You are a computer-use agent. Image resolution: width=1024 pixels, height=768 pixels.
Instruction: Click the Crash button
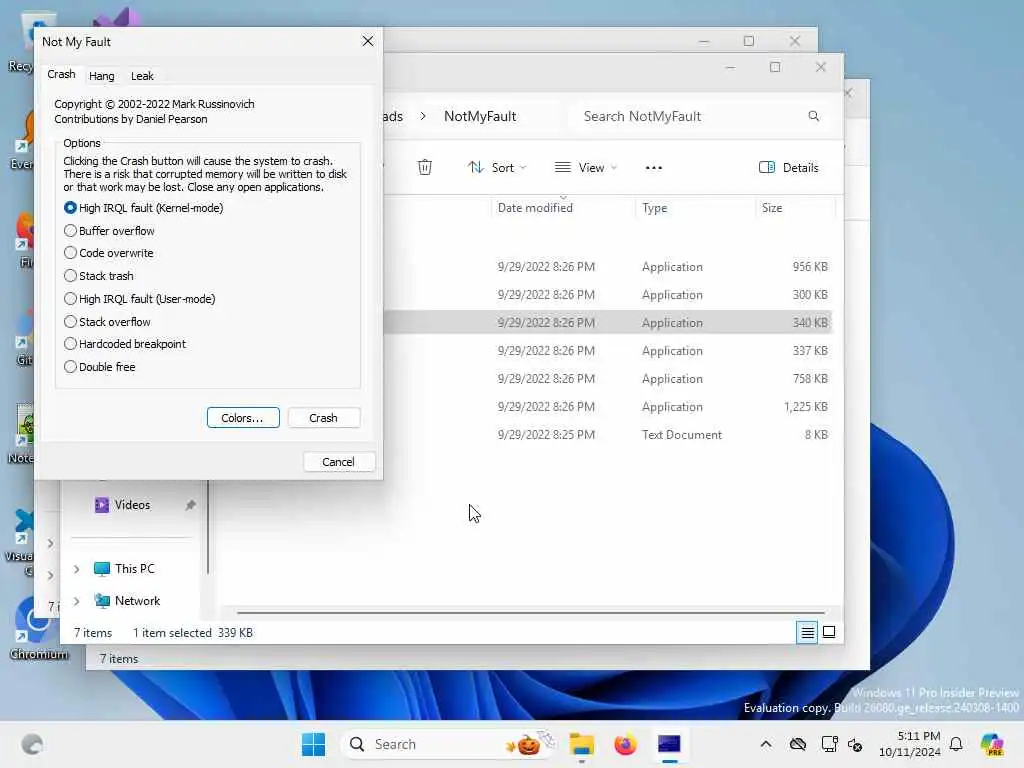pos(324,418)
